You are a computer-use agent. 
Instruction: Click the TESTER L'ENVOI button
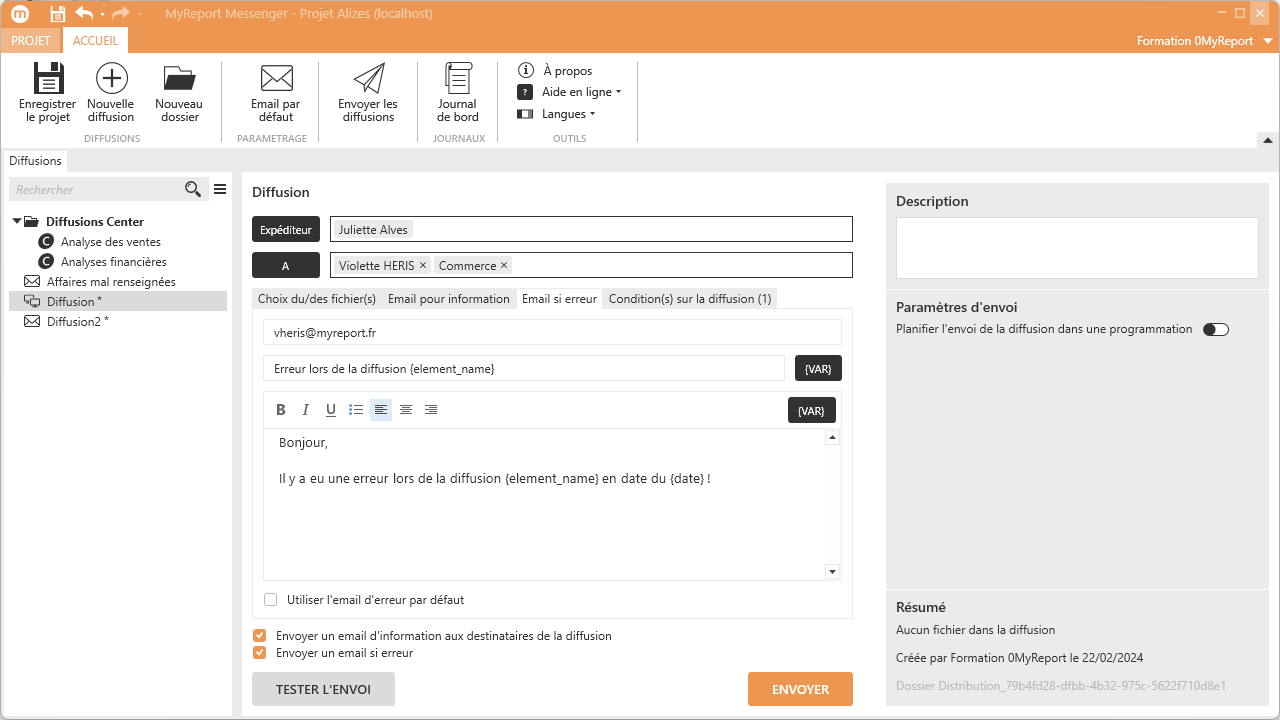323,689
